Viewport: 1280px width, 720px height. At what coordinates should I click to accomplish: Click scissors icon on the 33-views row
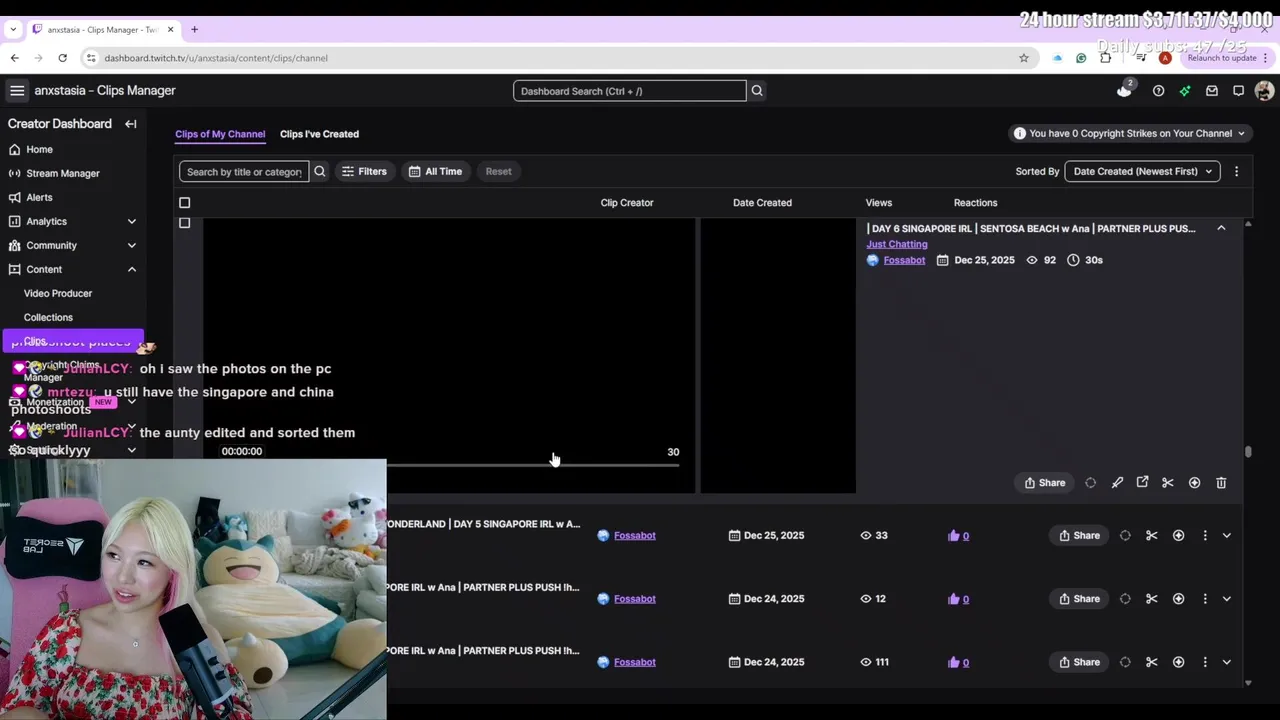point(1152,536)
